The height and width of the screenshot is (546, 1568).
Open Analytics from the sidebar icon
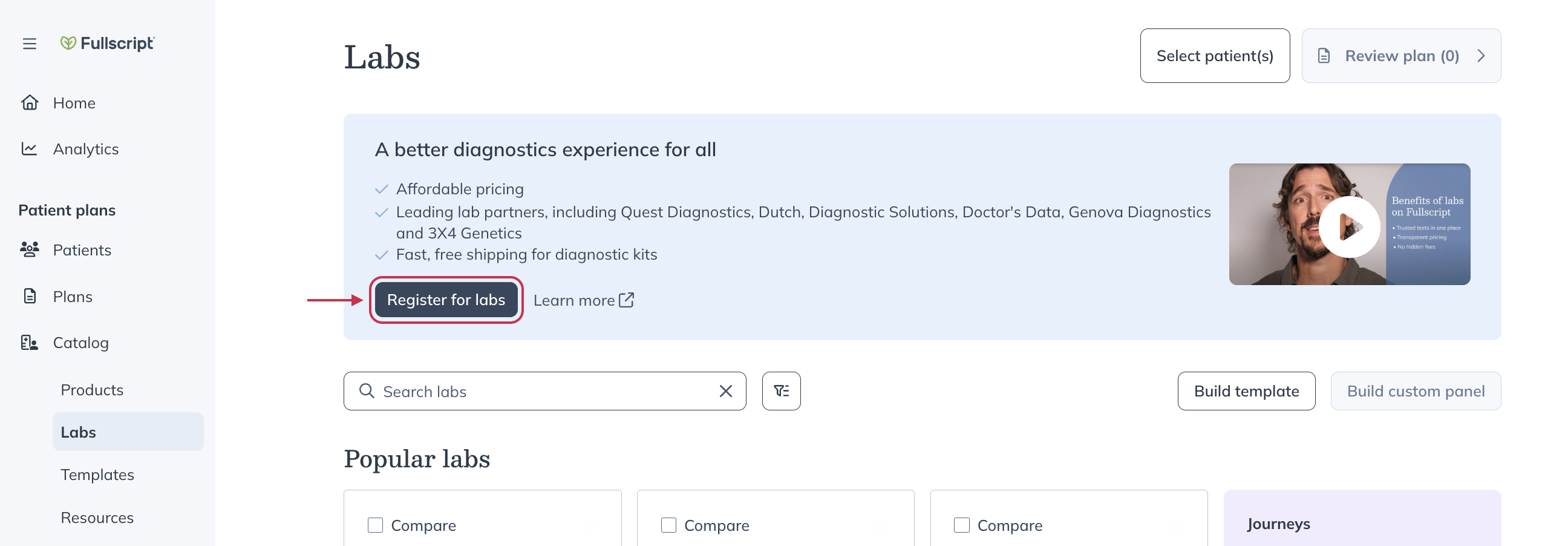(30, 149)
